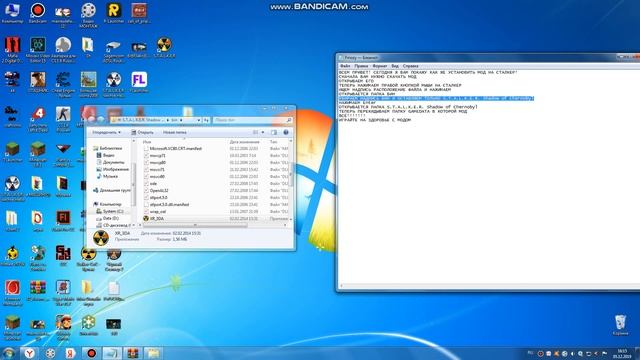The width and height of the screenshot is (640, 360).
Task: Click the highlighted line in Notepad text
Action: point(436,98)
